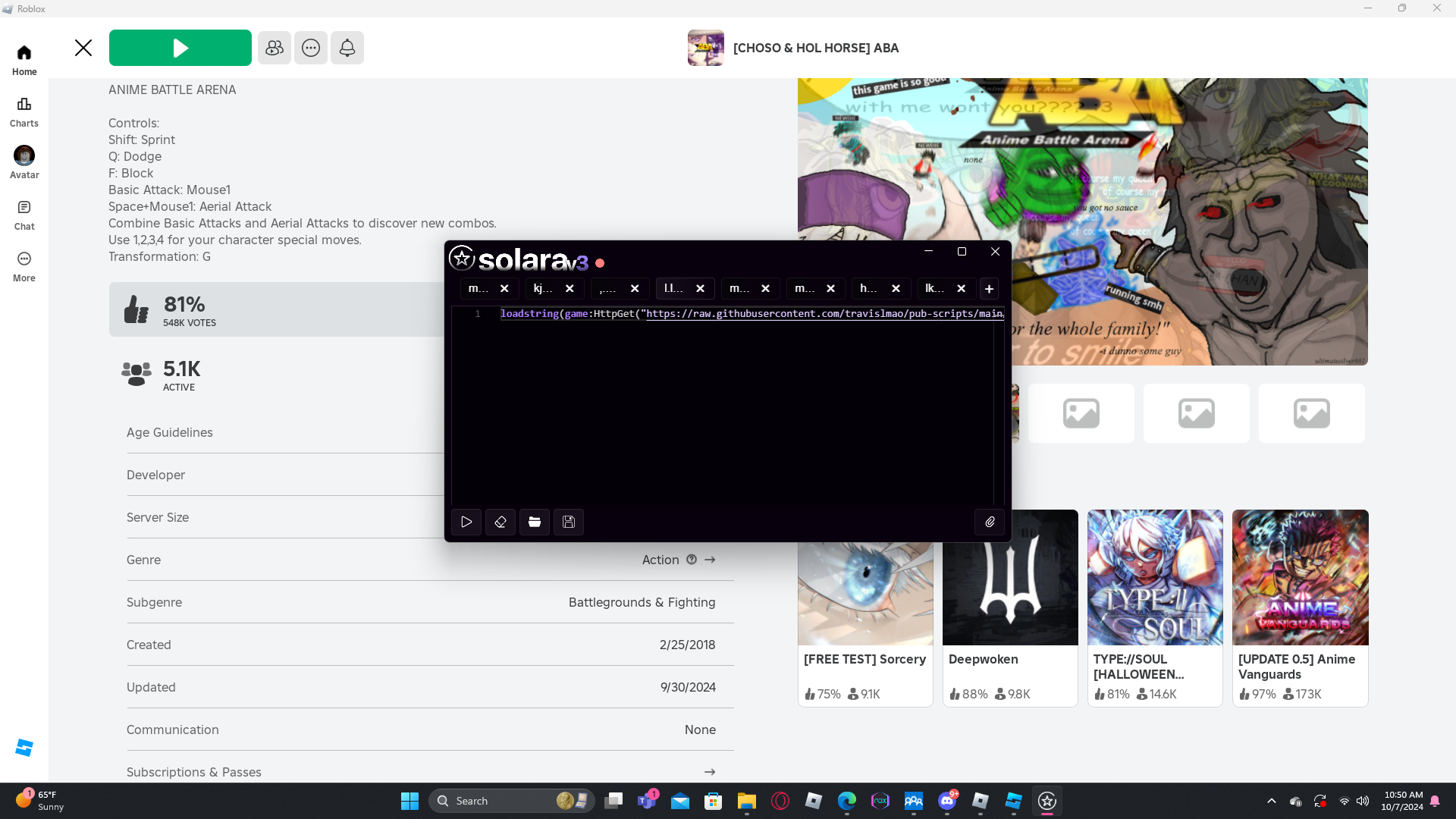Show hidden system tray icons chevron
Image resolution: width=1456 pixels, height=819 pixels.
1272,801
